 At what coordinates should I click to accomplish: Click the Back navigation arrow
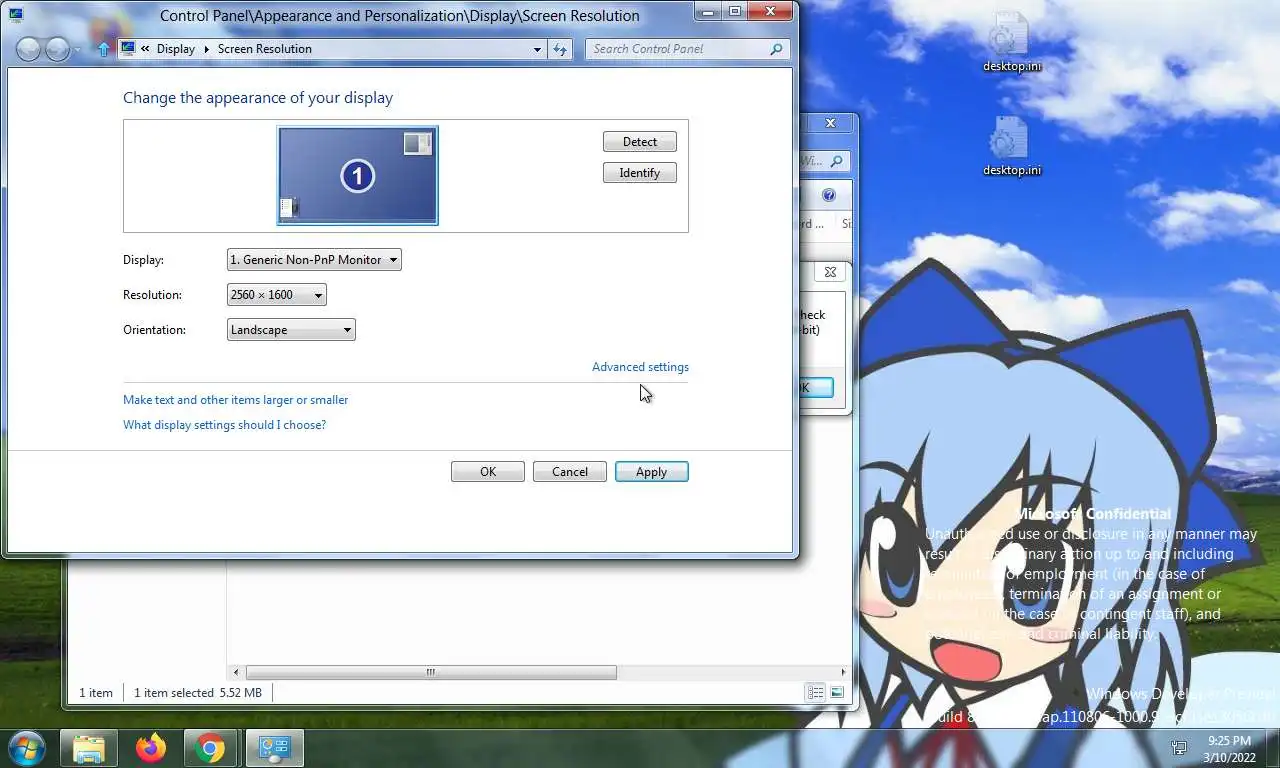[x=29, y=49]
